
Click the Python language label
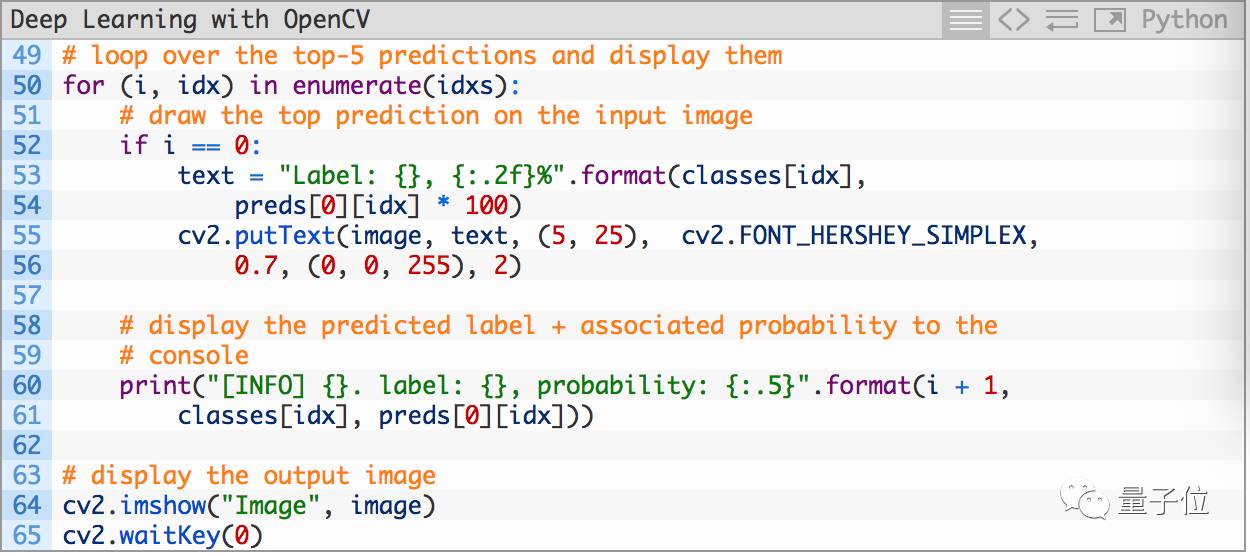pyautogui.click(x=1184, y=20)
